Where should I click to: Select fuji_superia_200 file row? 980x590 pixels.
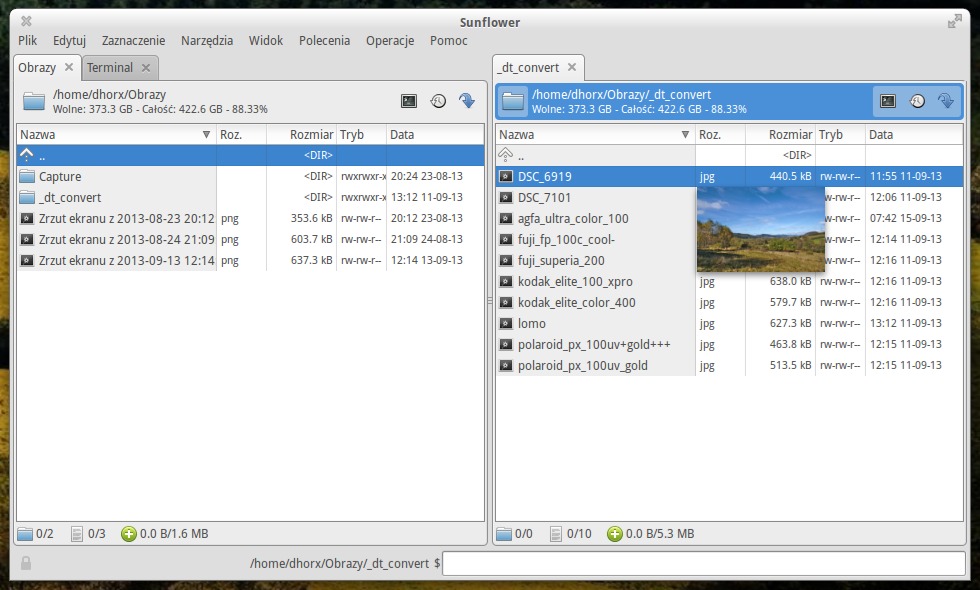[729, 261]
